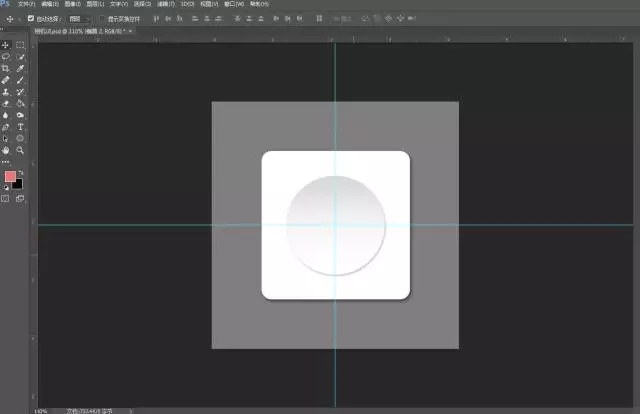Image resolution: width=640 pixels, height=414 pixels.
Task: Open the Help menu
Action: pyautogui.click(x=259, y=4)
